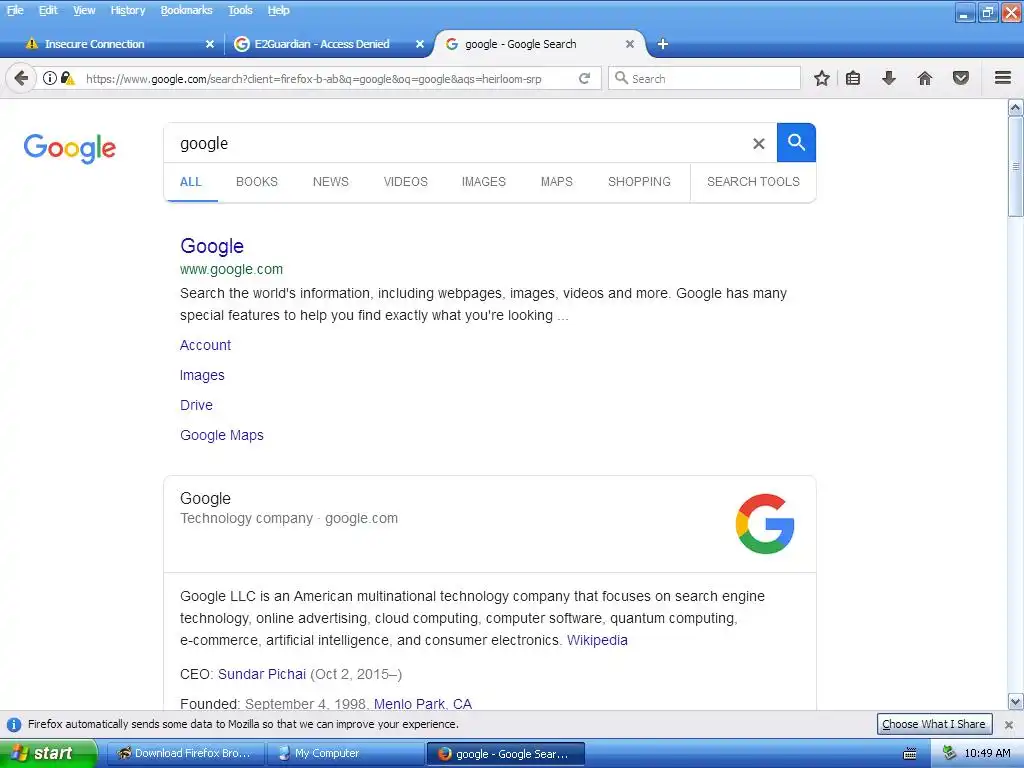This screenshot has width=1024, height=768.
Task: Open the History menu
Action: coord(127,10)
